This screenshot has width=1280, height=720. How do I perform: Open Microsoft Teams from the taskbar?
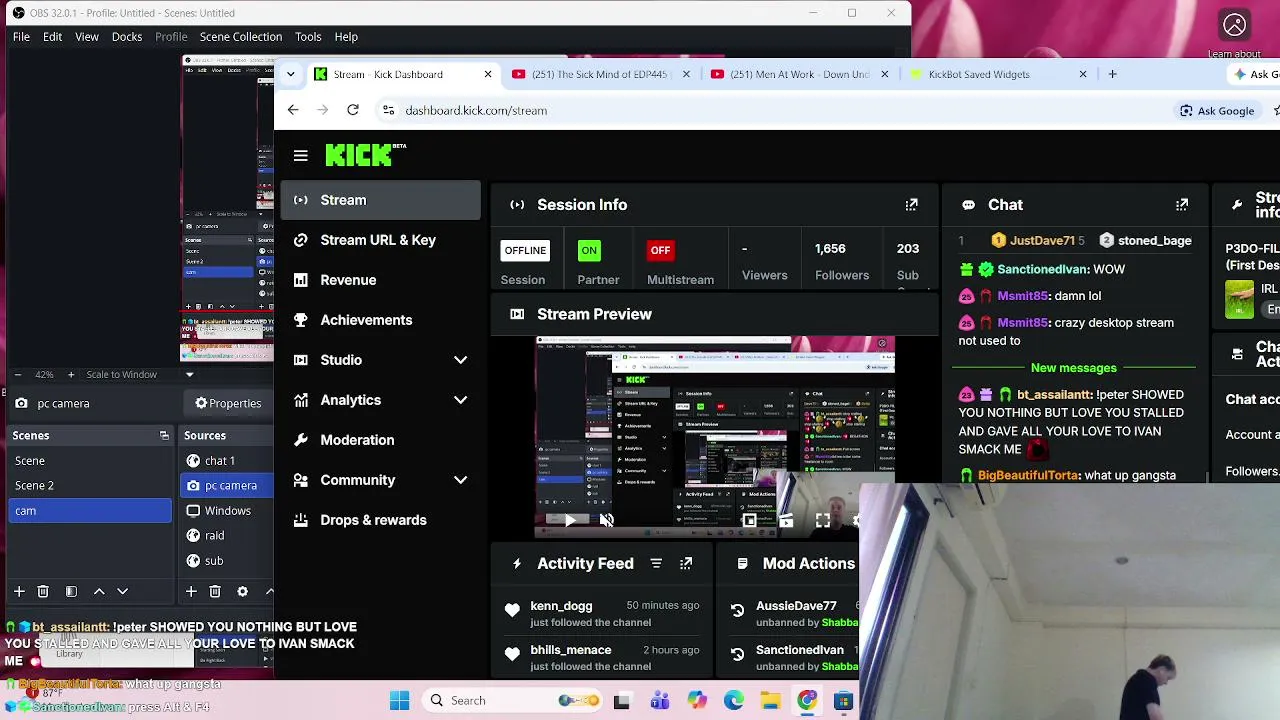coord(659,700)
